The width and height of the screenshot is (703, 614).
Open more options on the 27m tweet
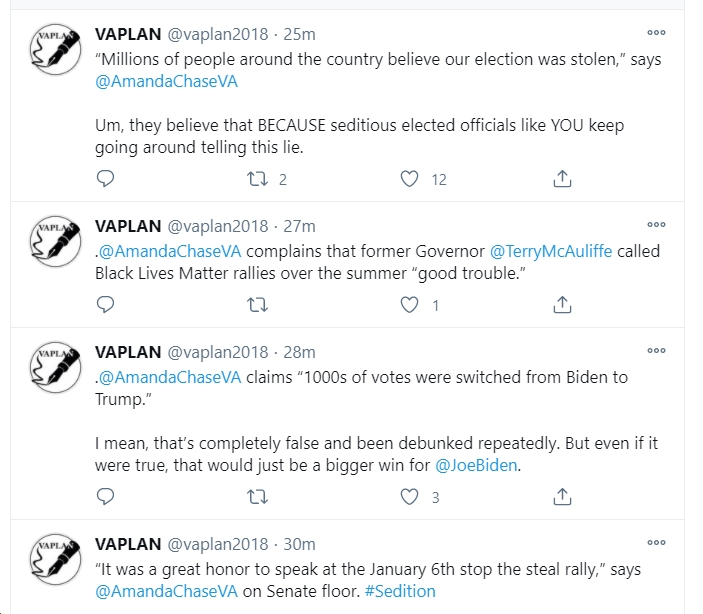(x=656, y=224)
